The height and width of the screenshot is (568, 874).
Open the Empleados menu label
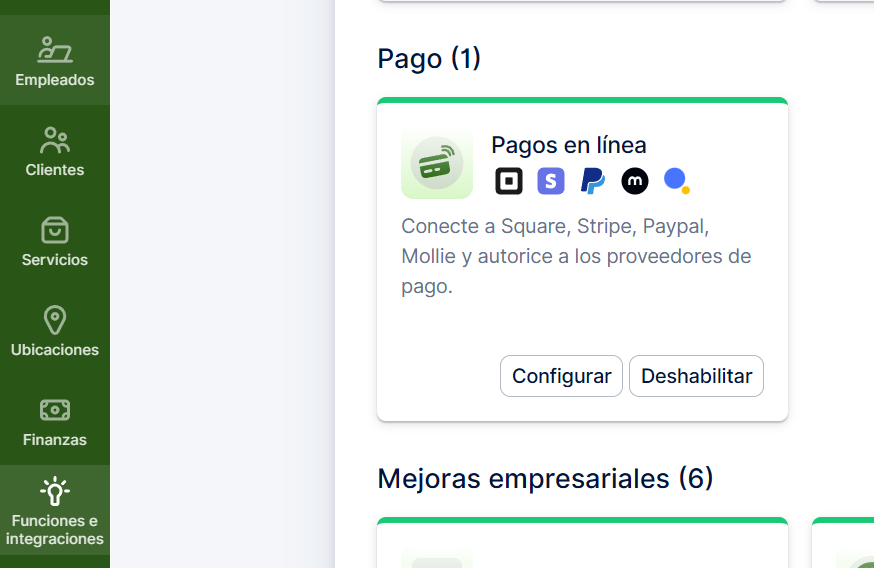[55, 80]
